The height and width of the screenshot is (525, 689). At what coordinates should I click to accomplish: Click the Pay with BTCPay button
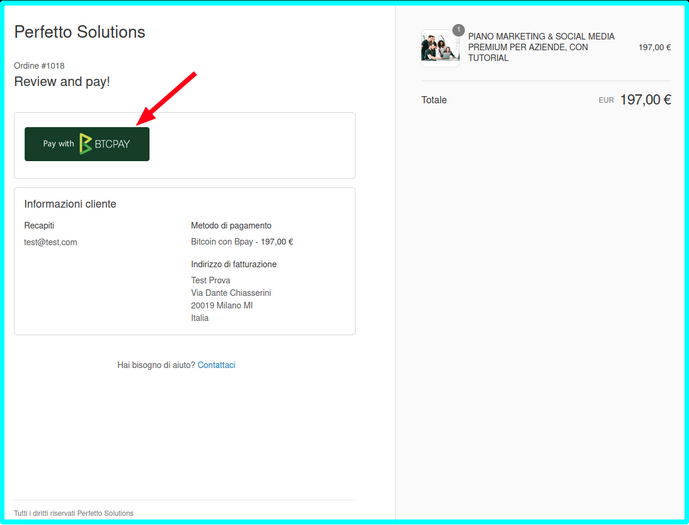87,144
